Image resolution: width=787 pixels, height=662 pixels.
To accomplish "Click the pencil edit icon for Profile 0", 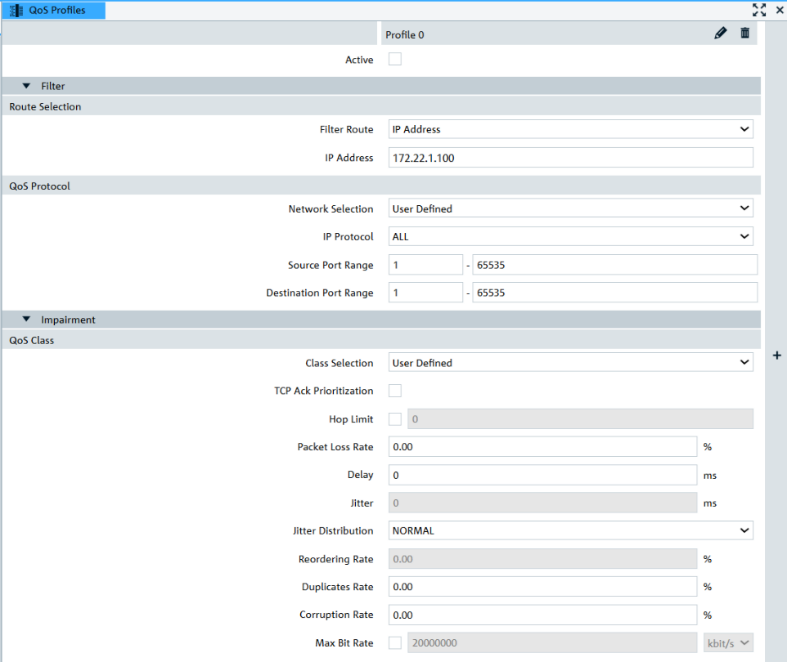I will tap(720, 33).
